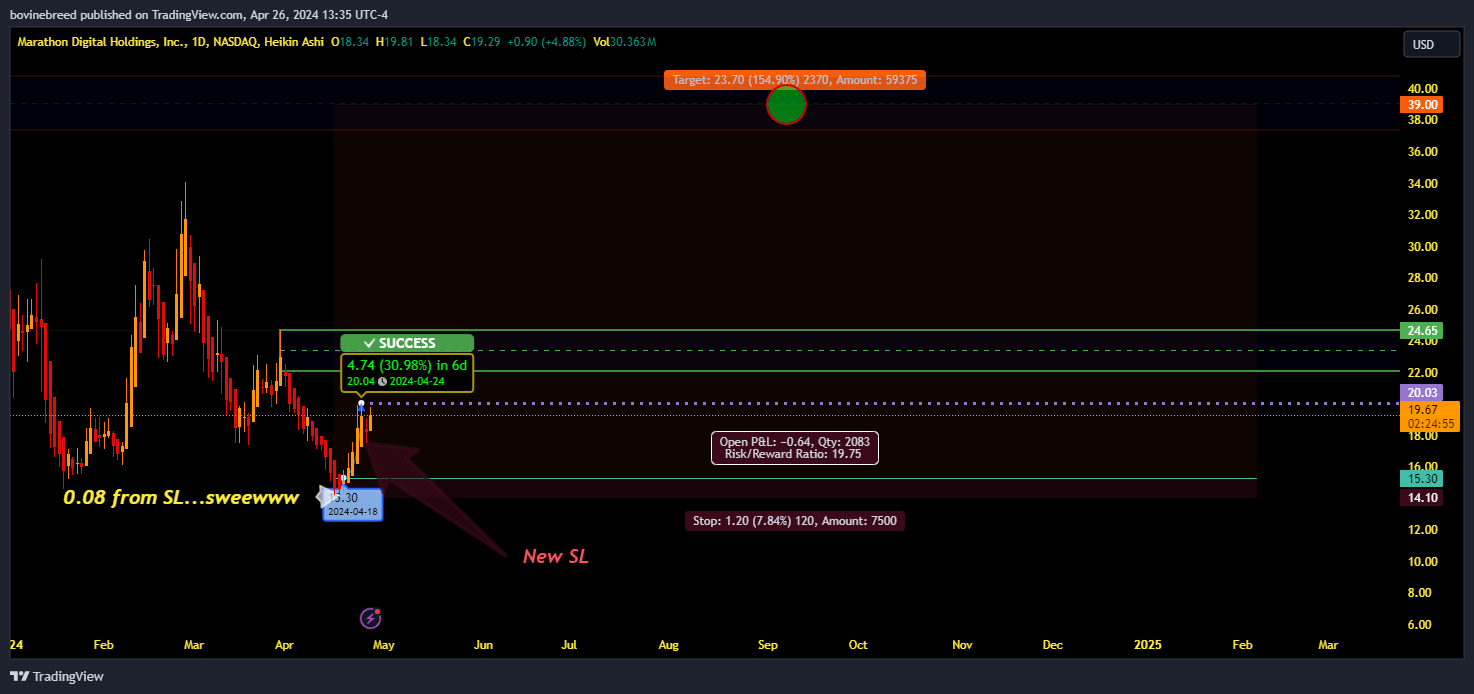
Task: Click the 20.03 purple price tag
Action: point(1423,394)
